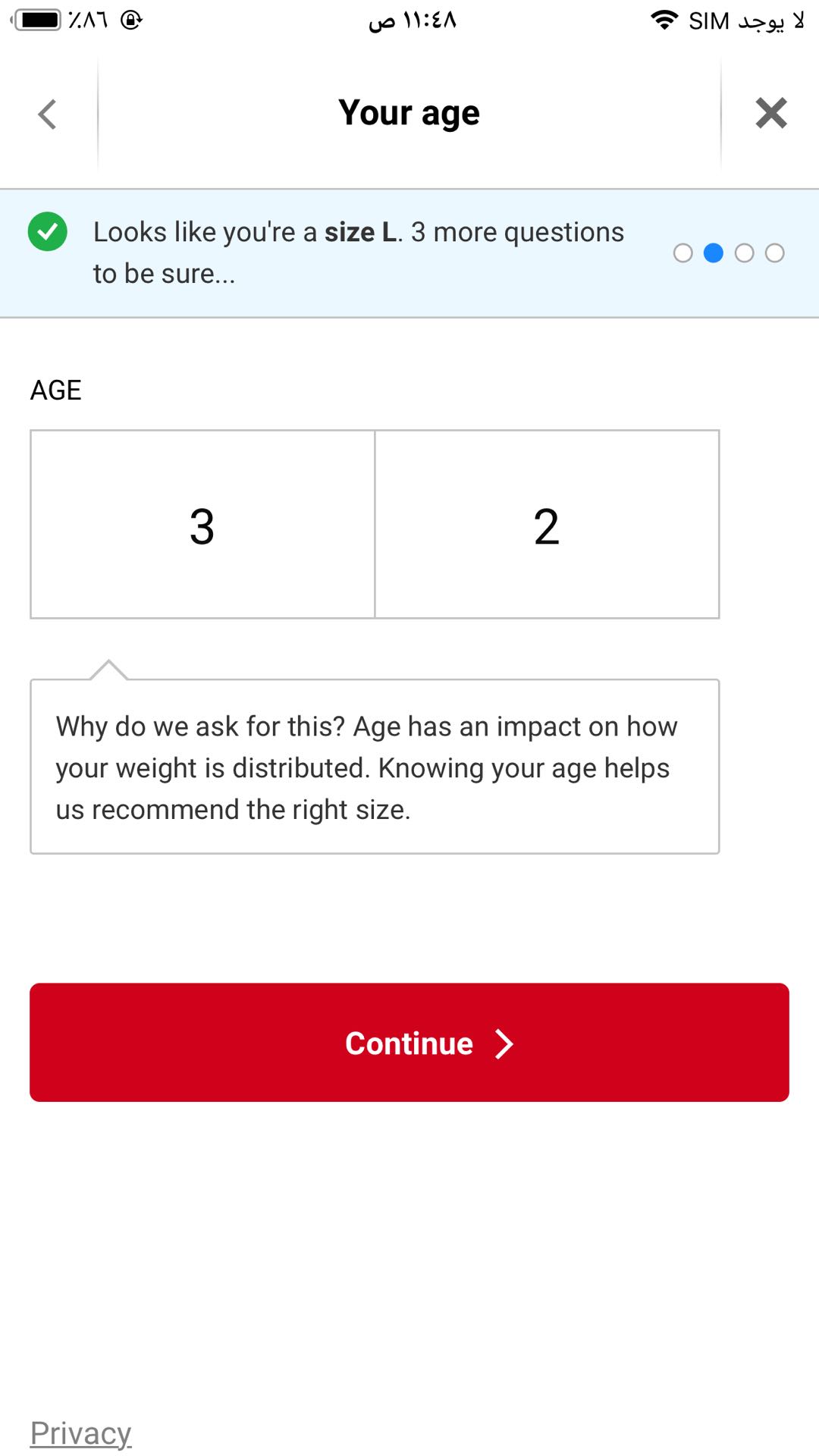819x1456 pixels.
Task: Close the Your age dialog
Action: tap(770, 114)
